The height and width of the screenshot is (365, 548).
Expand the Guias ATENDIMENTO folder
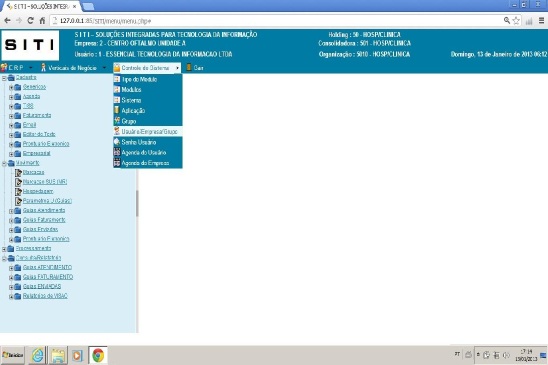(x=11, y=268)
